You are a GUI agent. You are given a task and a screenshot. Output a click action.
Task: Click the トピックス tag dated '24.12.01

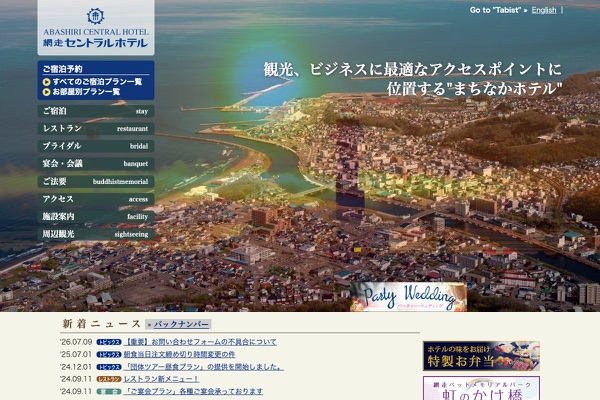pyautogui.click(x=109, y=367)
